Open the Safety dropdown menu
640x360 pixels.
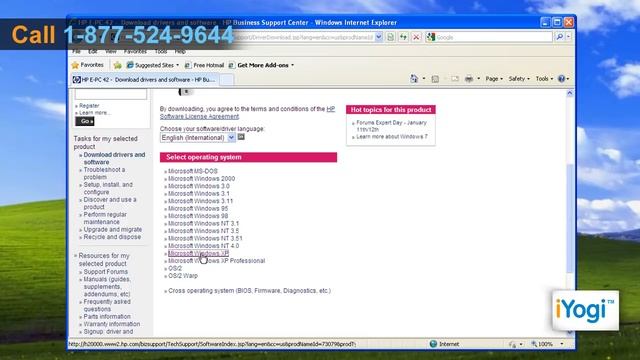pyautogui.click(x=519, y=79)
